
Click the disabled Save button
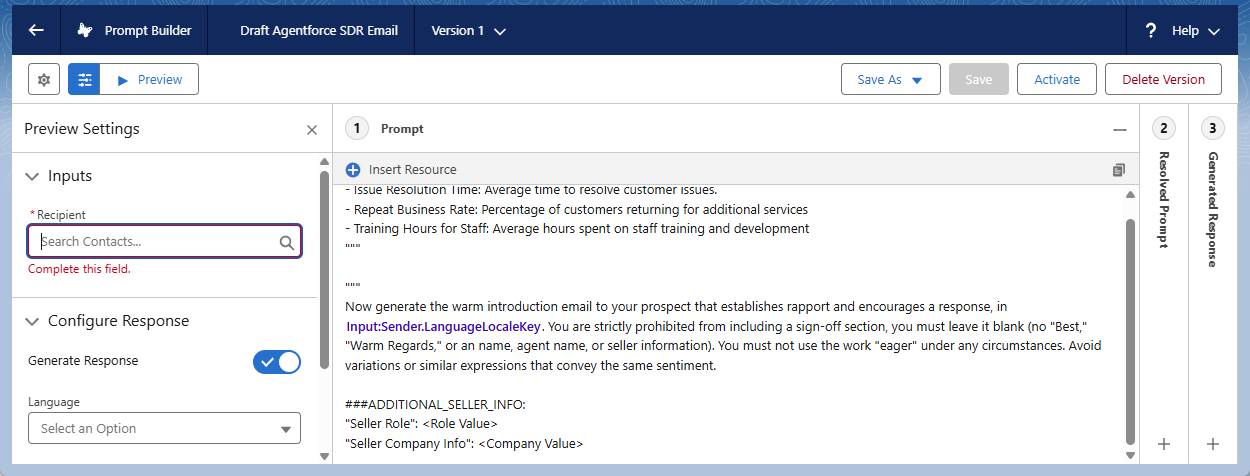pyautogui.click(x=978, y=80)
